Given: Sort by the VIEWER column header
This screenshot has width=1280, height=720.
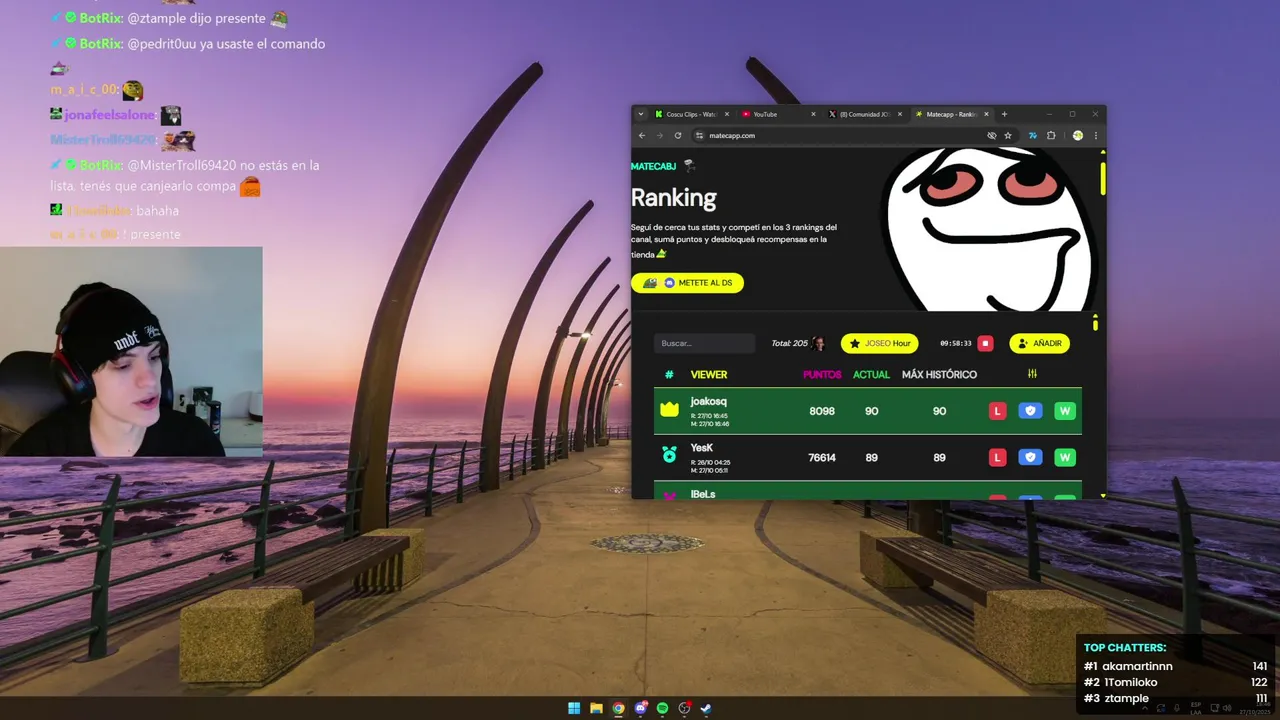Looking at the screenshot, I should (709, 374).
